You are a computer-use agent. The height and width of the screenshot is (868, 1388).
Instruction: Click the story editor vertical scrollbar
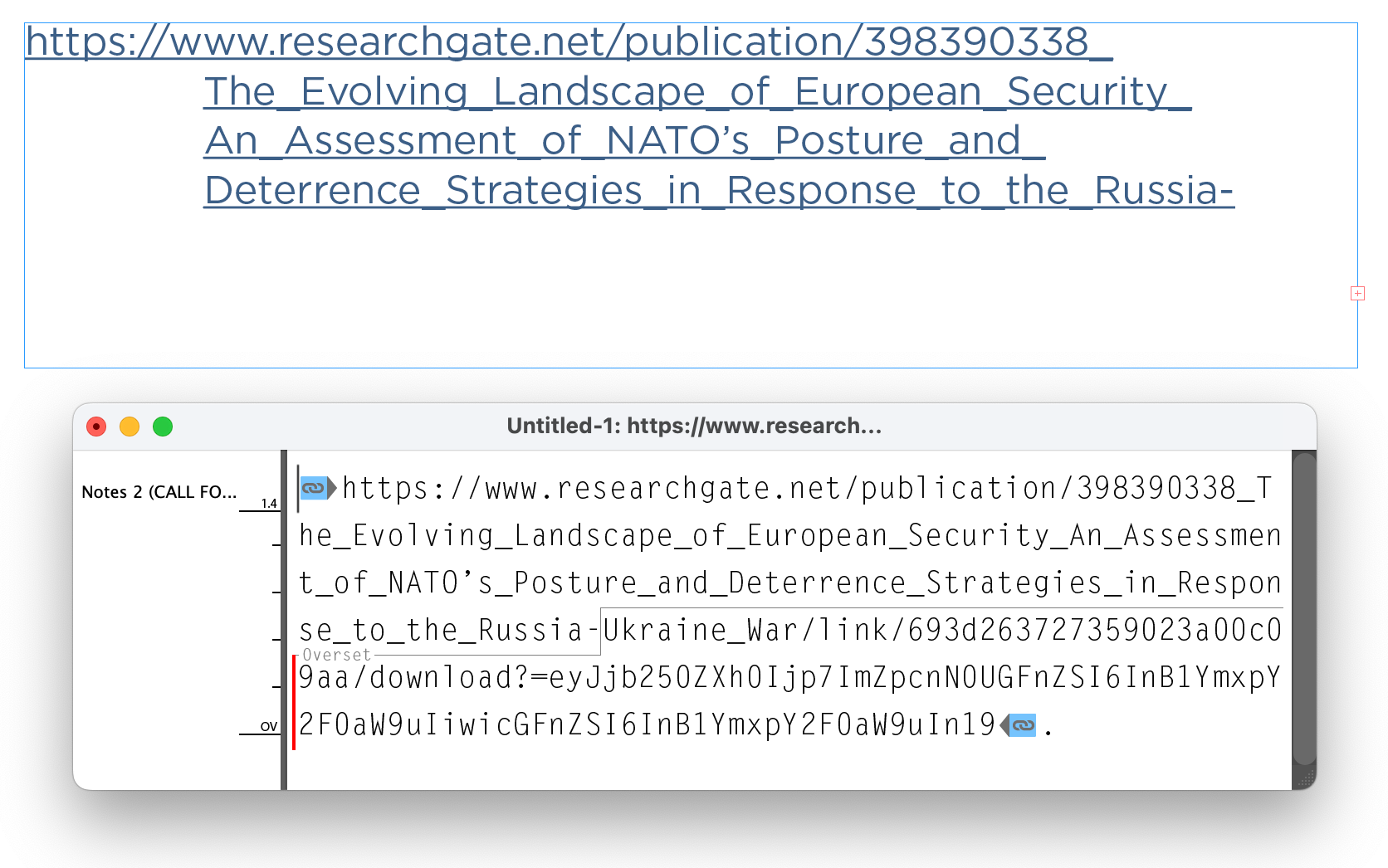click(x=1304, y=608)
